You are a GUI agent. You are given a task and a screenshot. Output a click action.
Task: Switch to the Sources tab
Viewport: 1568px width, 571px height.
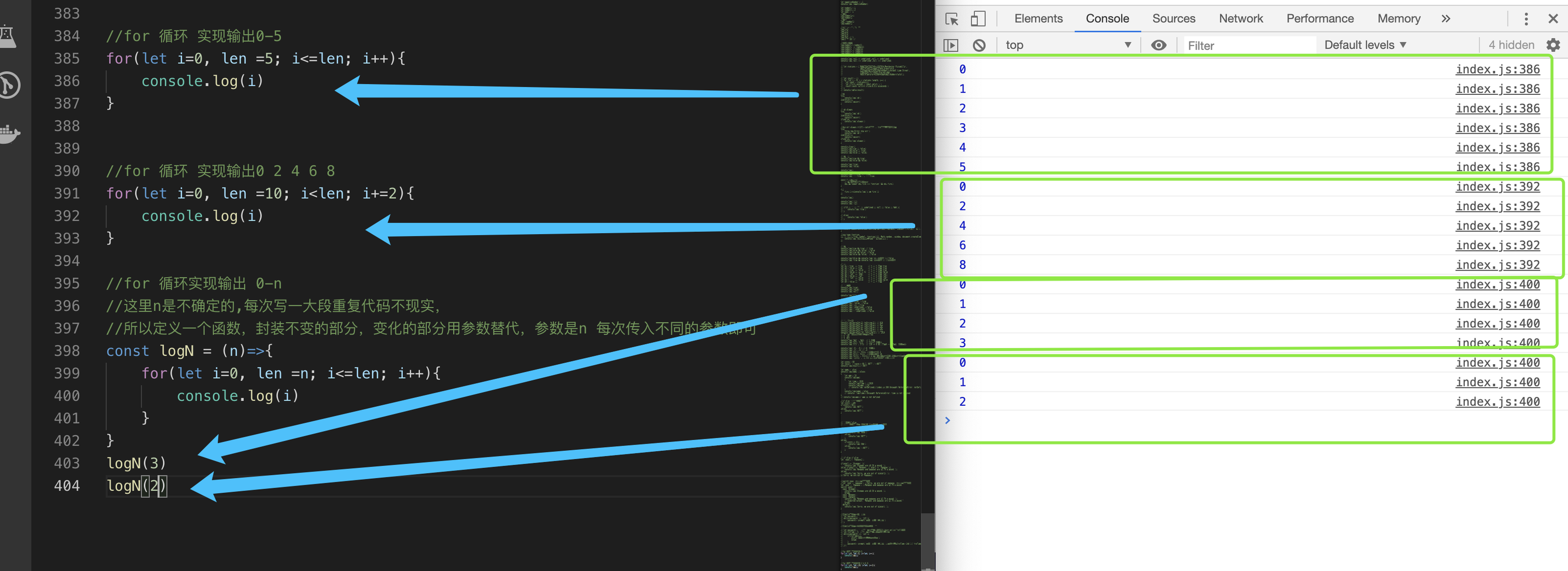point(1173,19)
